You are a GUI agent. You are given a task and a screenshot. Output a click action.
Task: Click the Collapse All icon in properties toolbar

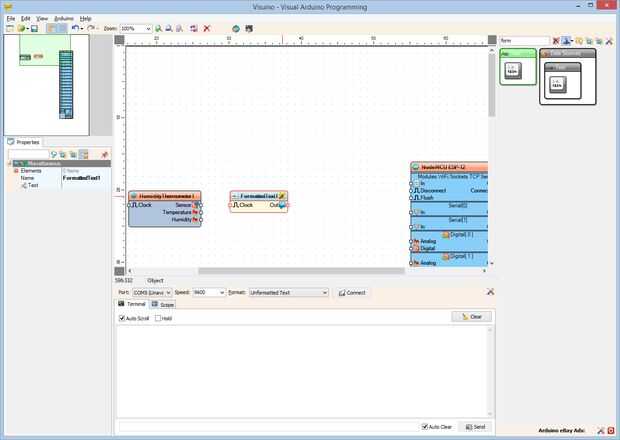point(73,154)
